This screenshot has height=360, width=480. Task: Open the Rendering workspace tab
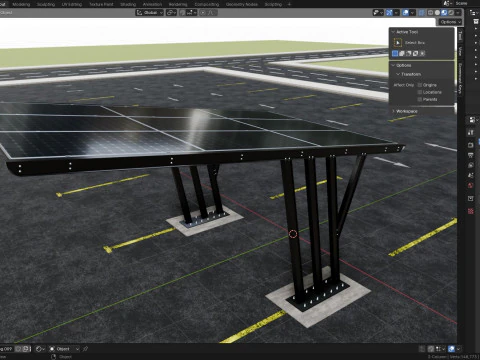coord(178,4)
